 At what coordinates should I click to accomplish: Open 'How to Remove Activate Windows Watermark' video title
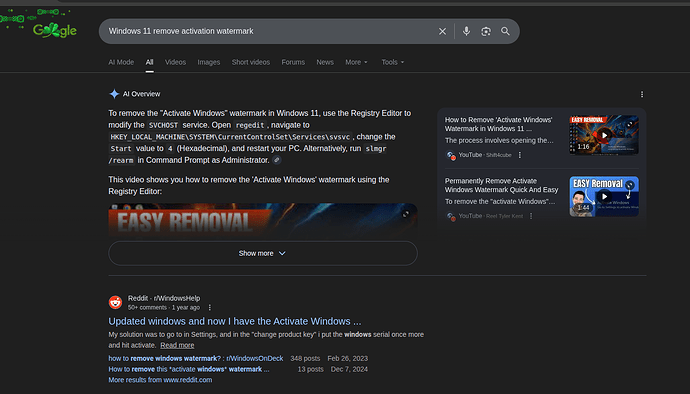(x=498, y=124)
